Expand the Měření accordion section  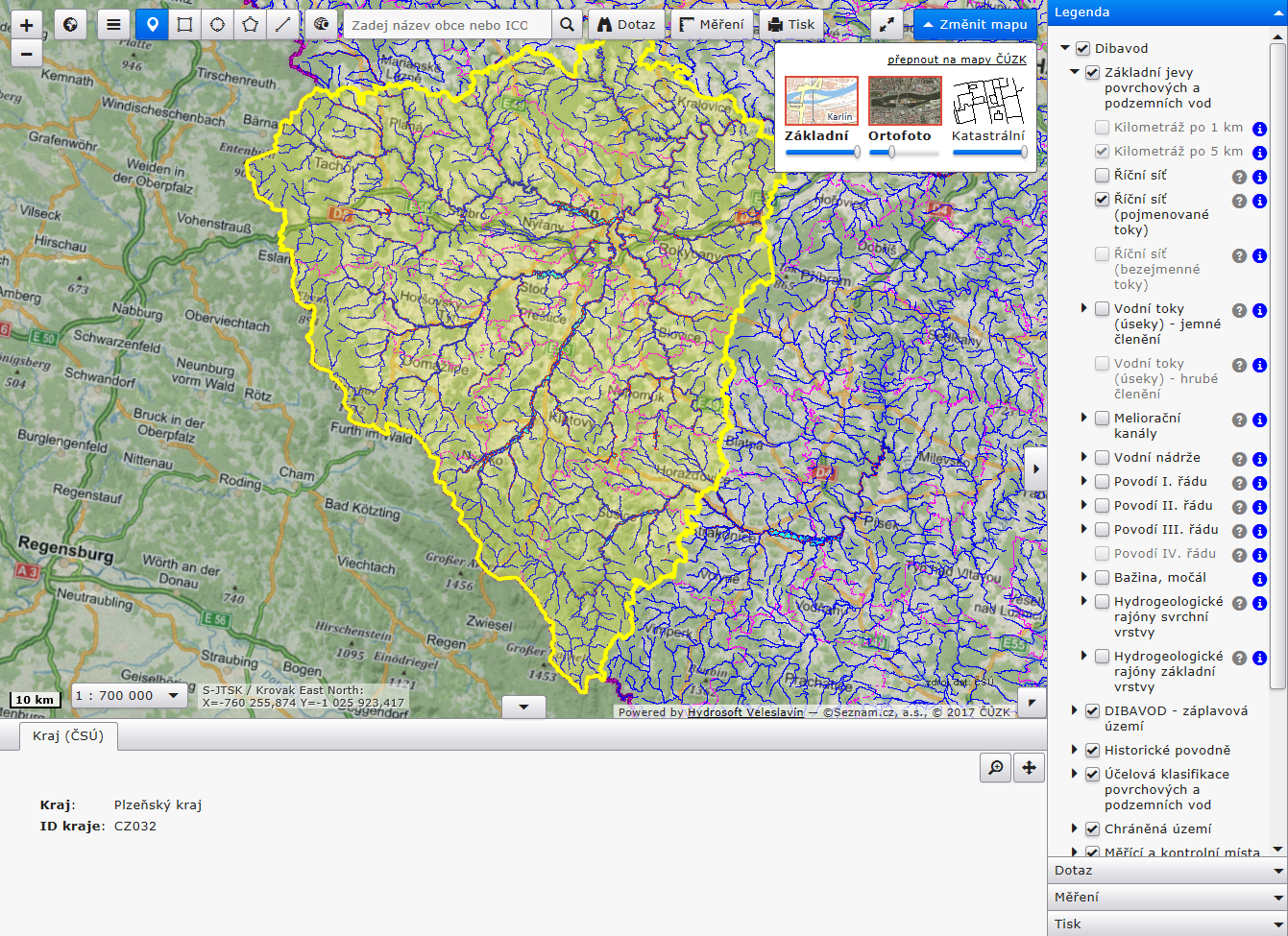tap(1167, 898)
